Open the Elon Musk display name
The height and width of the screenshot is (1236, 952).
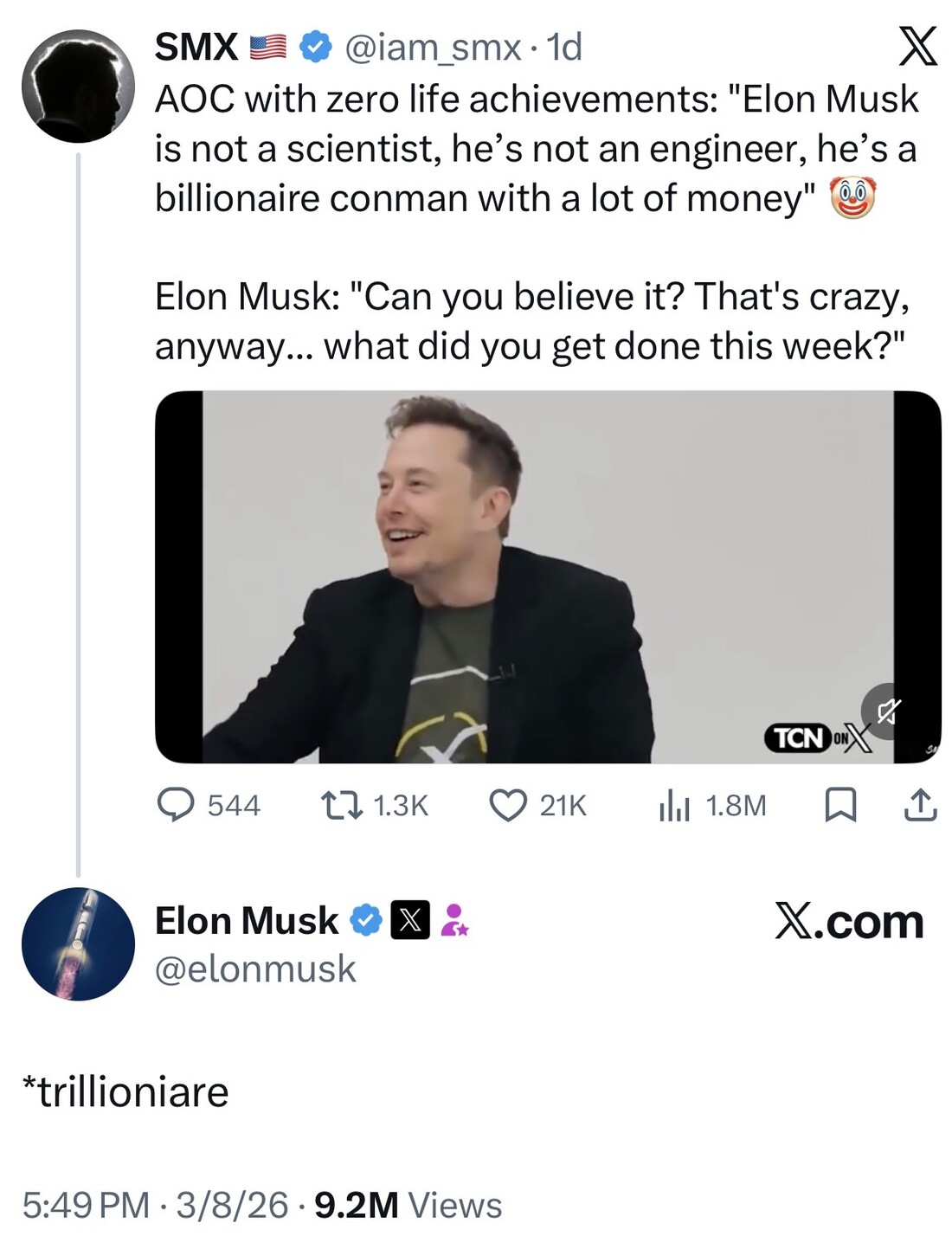pyautogui.click(x=247, y=920)
